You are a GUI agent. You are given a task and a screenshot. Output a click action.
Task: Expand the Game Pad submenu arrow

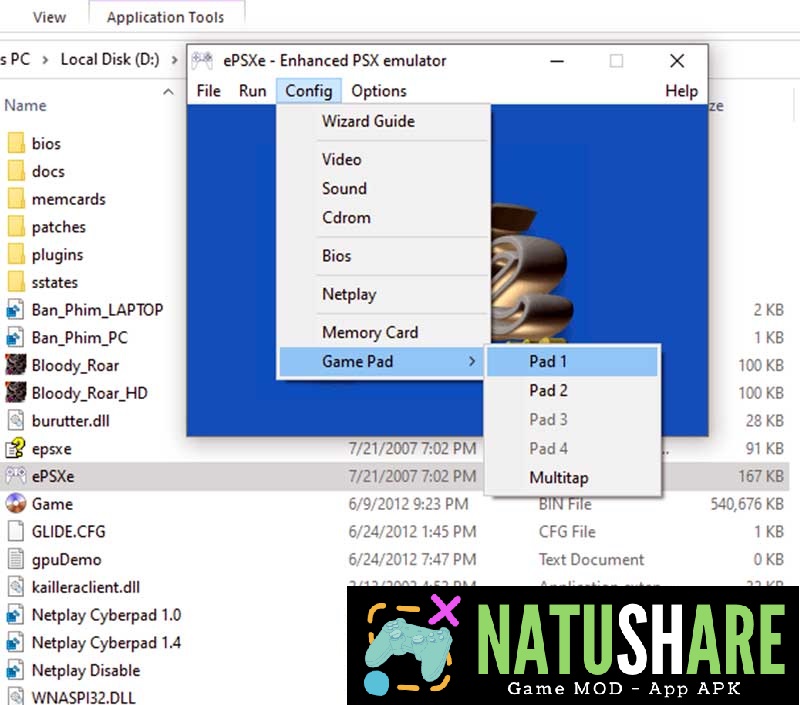472,361
